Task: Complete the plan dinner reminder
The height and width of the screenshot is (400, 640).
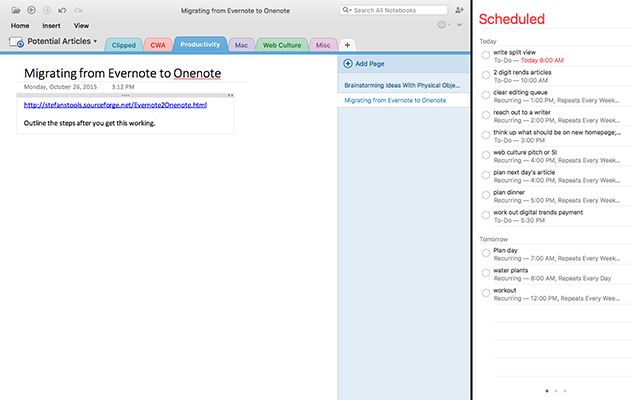Action: [486, 195]
